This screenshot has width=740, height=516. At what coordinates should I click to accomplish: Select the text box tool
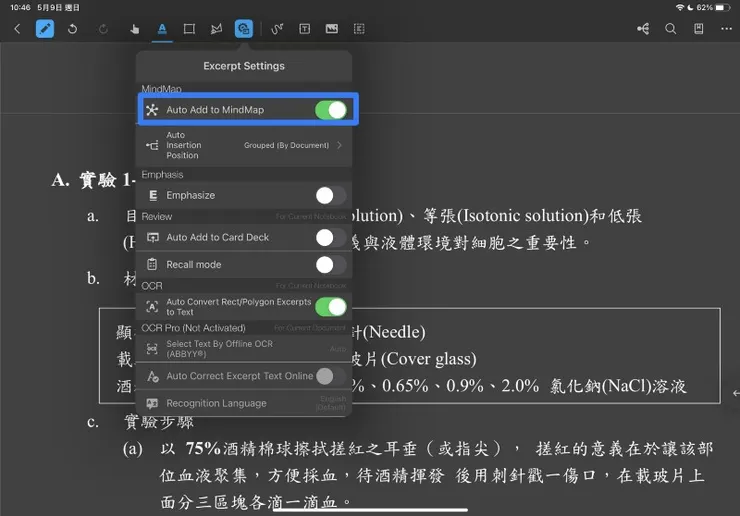point(304,29)
